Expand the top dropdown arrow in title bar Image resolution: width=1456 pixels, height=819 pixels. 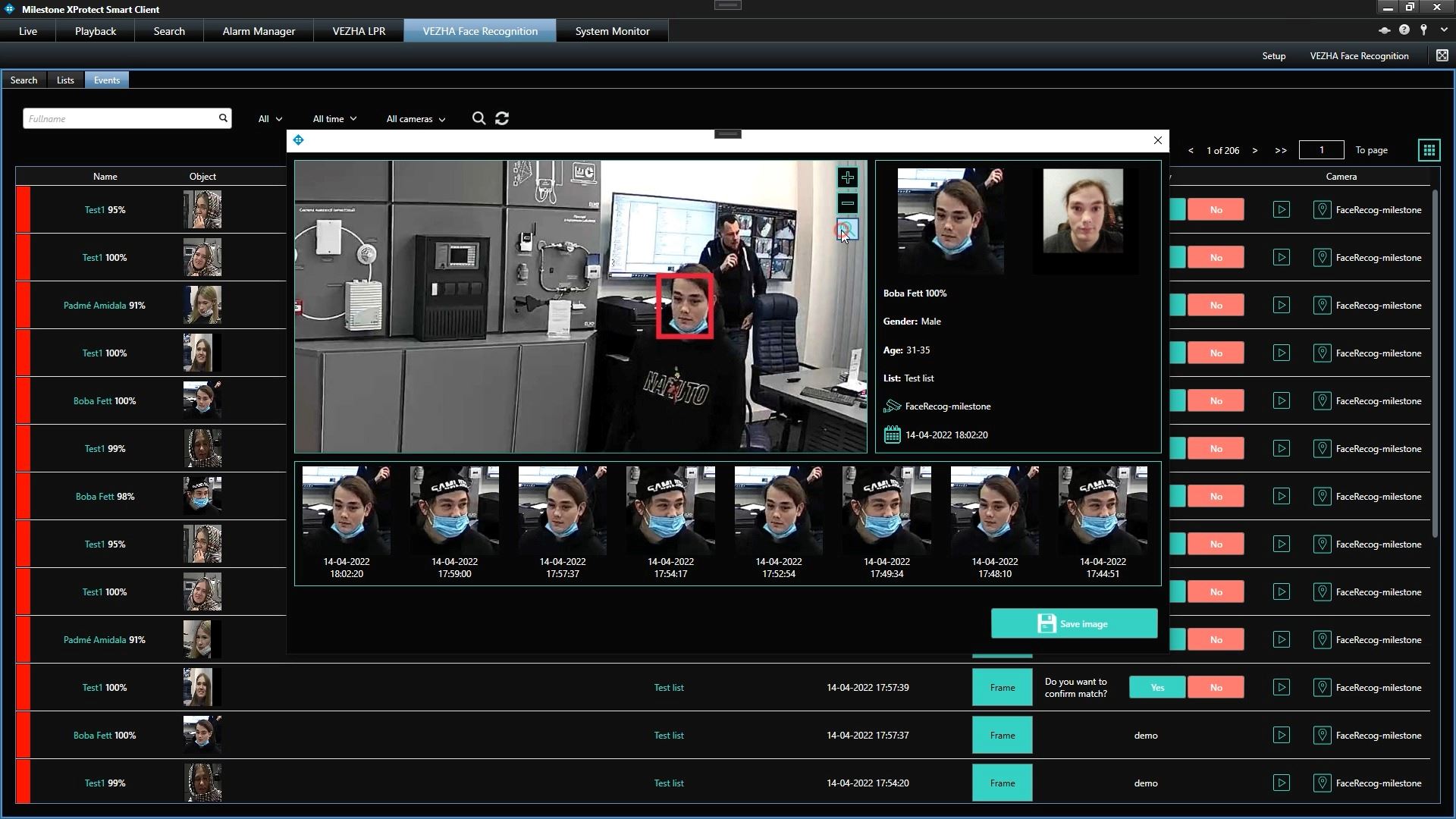(1444, 30)
